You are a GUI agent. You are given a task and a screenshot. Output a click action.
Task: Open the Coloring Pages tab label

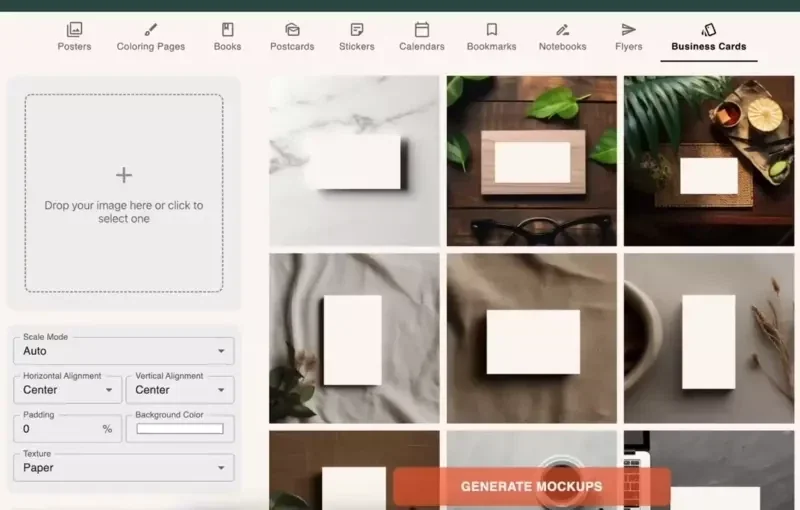(x=151, y=46)
